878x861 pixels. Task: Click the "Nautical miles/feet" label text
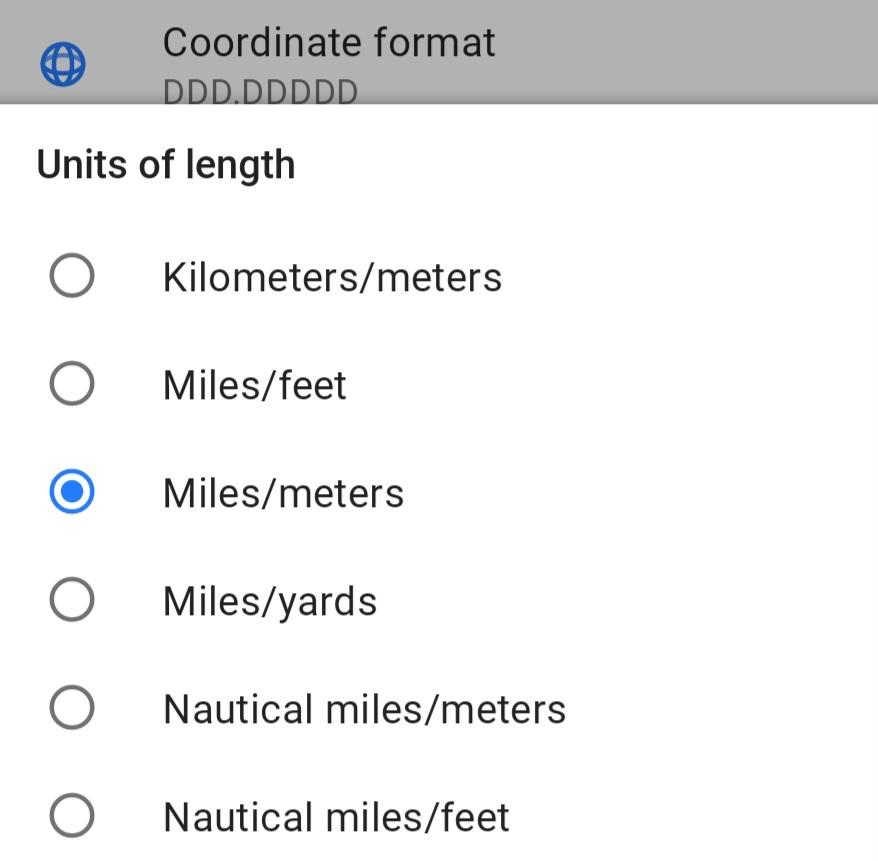coord(336,817)
